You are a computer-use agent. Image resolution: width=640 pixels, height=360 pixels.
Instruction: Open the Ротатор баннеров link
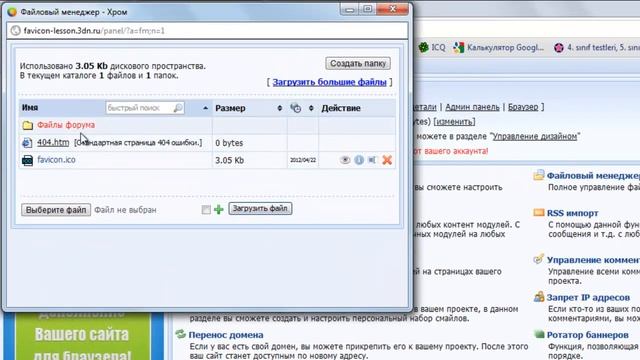[x=587, y=335]
